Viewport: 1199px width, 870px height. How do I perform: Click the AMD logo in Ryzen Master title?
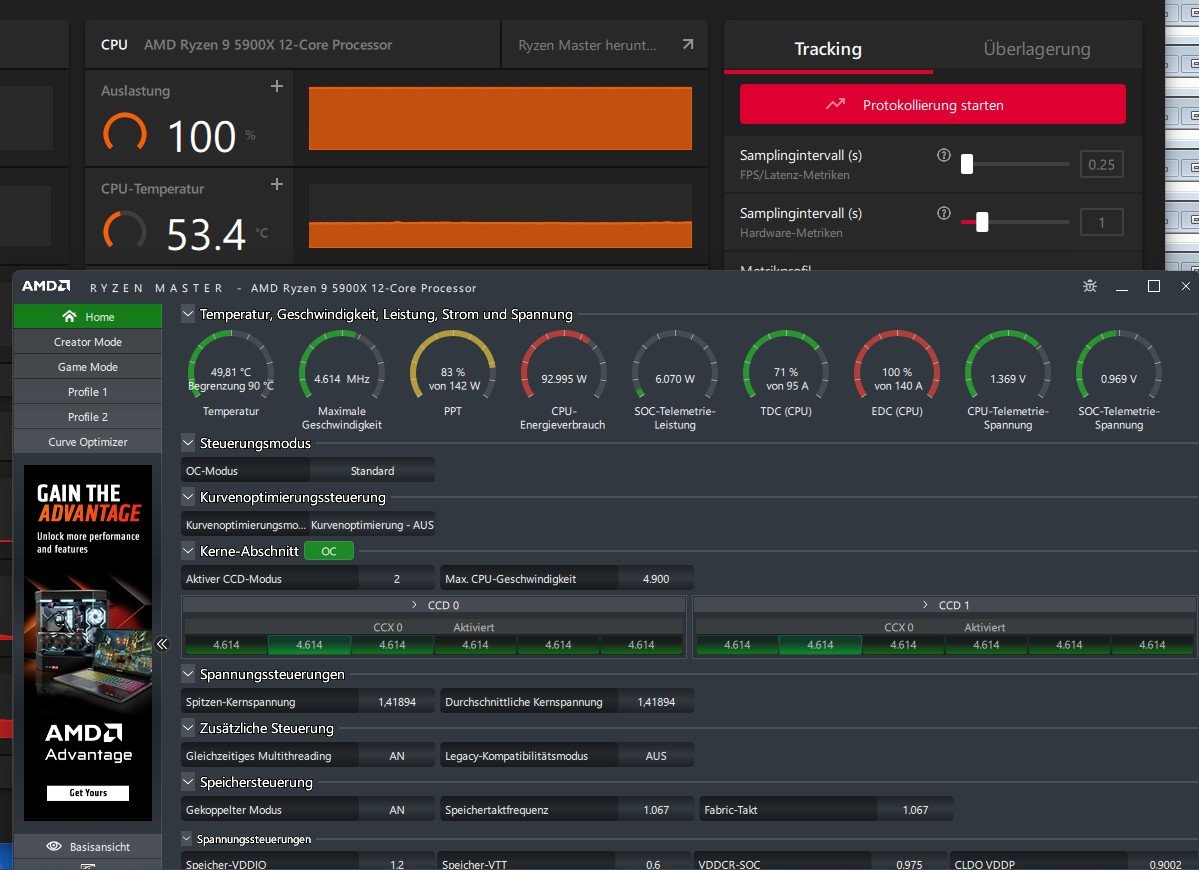coord(46,286)
